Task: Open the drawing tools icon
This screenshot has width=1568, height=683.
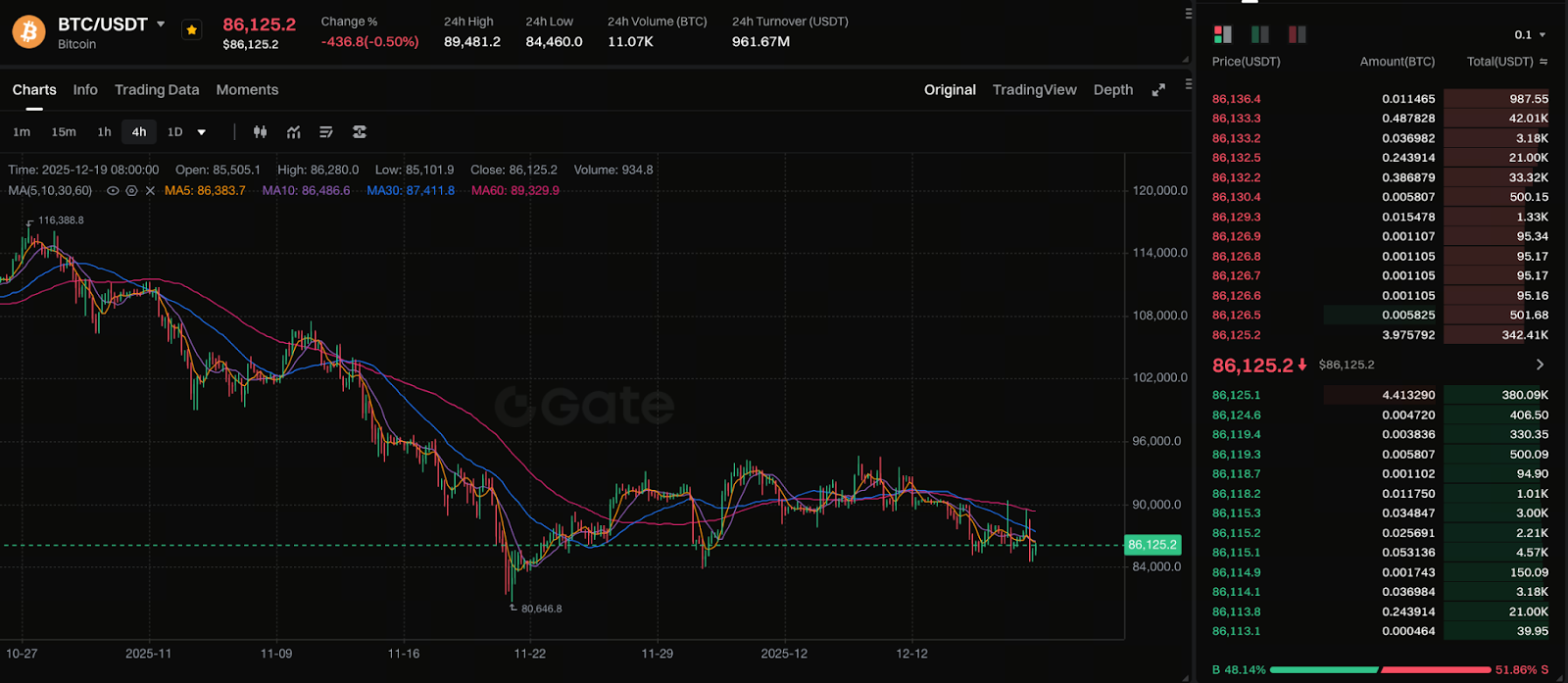Action: pyautogui.click(x=326, y=131)
